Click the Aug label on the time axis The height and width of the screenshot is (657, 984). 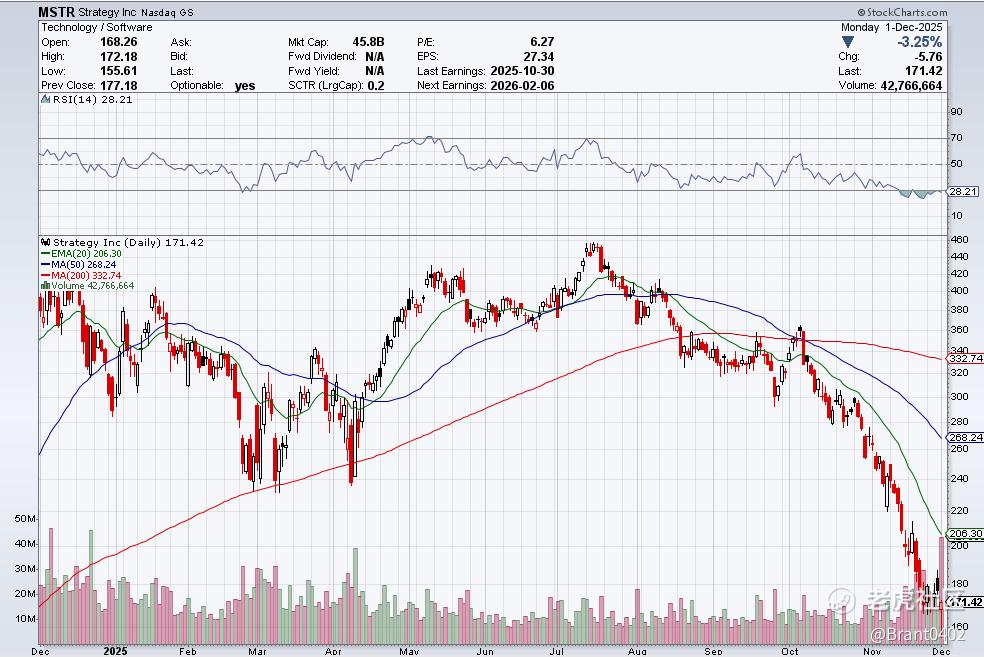coord(637,651)
